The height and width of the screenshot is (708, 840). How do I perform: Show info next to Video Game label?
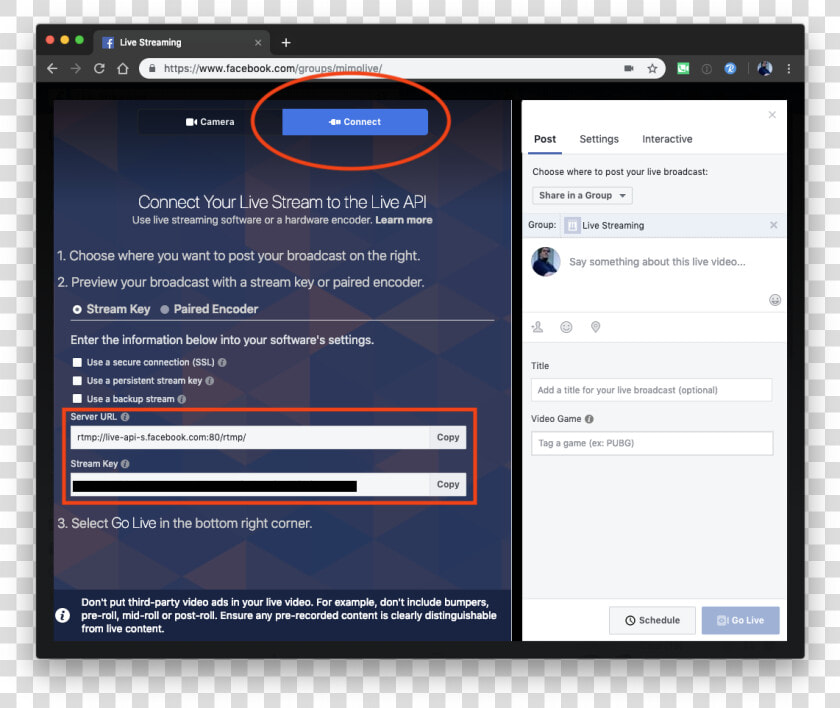589,419
